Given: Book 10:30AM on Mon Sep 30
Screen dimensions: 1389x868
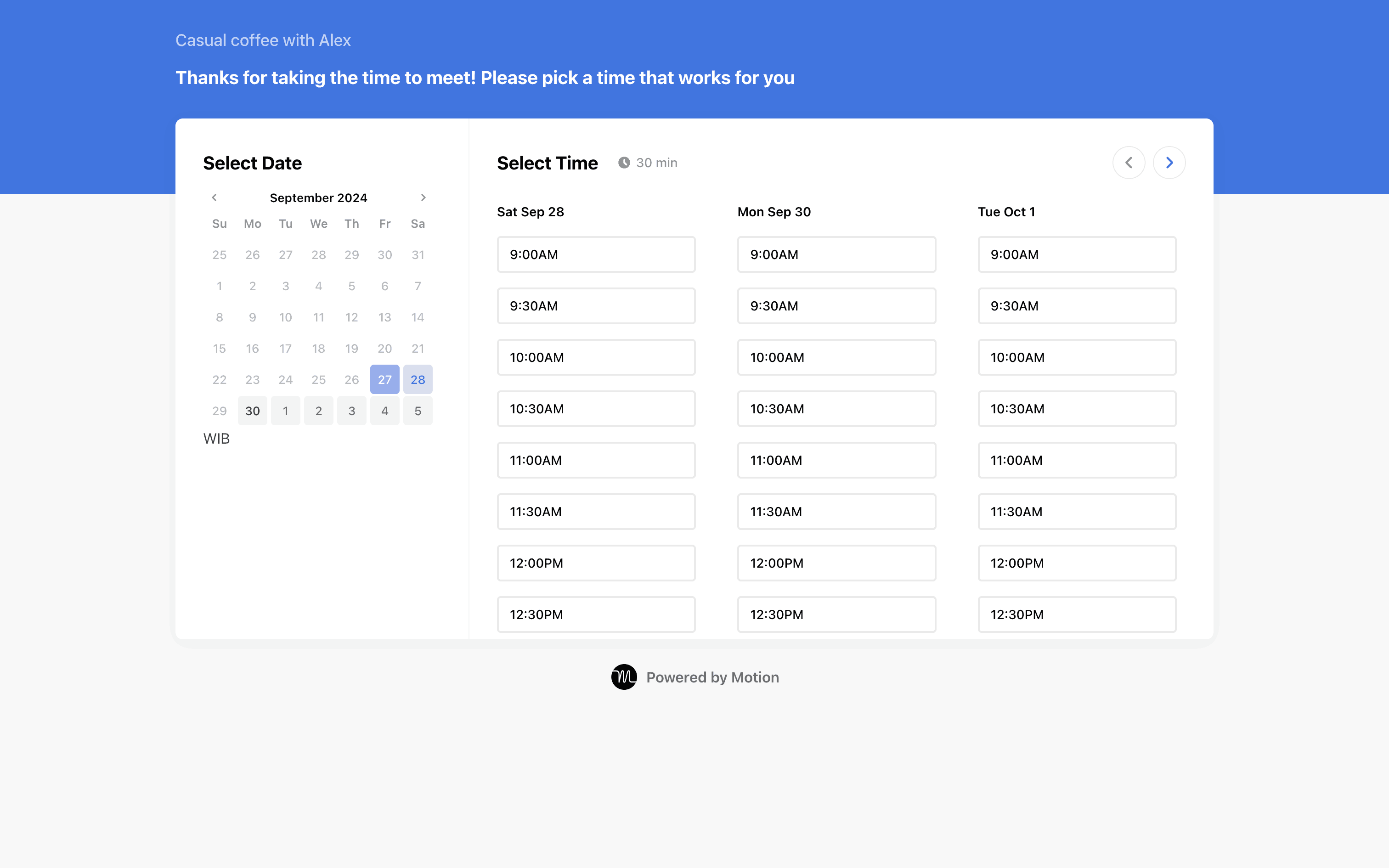Looking at the screenshot, I should [x=836, y=409].
